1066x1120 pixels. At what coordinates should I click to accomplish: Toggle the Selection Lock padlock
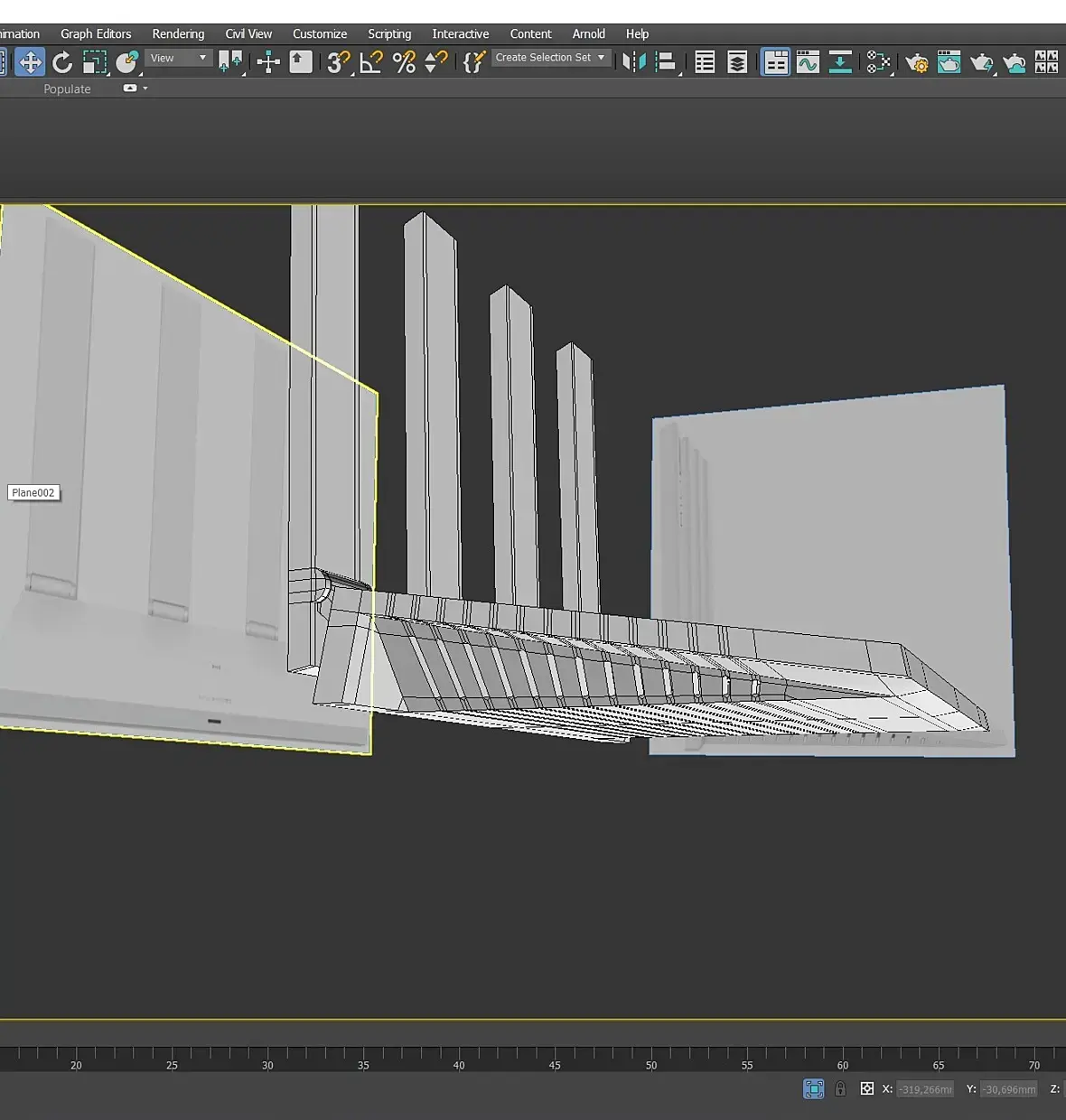[x=840, y=1088]
